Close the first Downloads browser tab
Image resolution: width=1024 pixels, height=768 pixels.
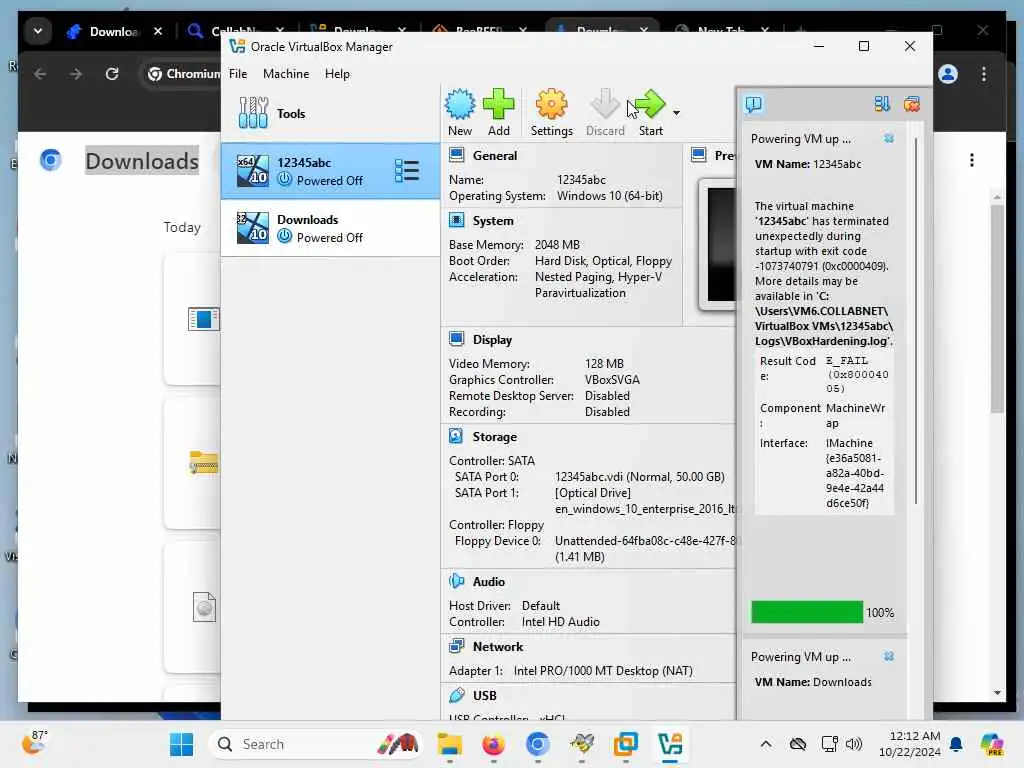pos(157,31)
